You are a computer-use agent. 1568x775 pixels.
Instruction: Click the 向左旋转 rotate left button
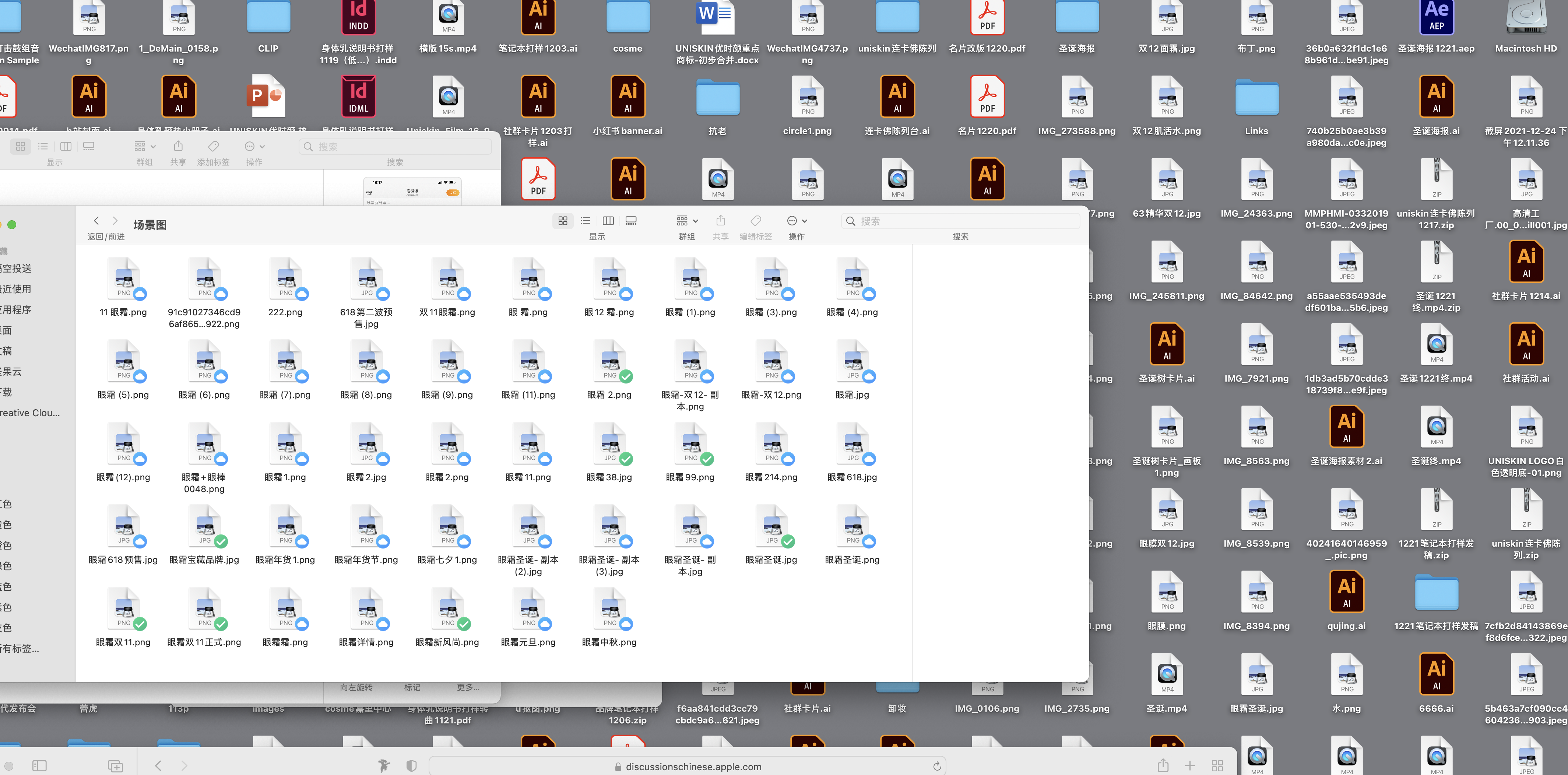pos(356,687)
